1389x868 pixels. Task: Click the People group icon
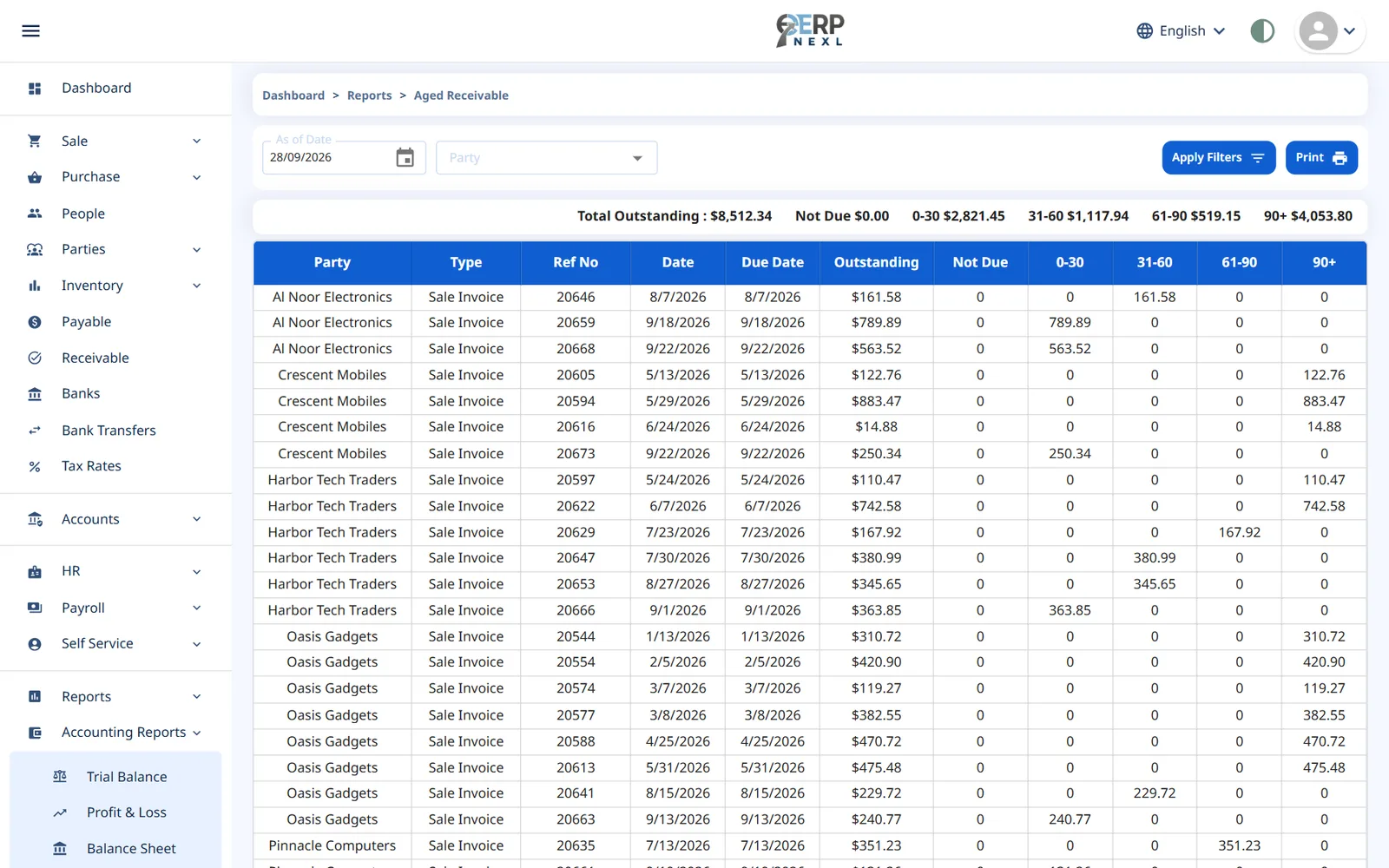pyautogui.click(x=35, y=214)
